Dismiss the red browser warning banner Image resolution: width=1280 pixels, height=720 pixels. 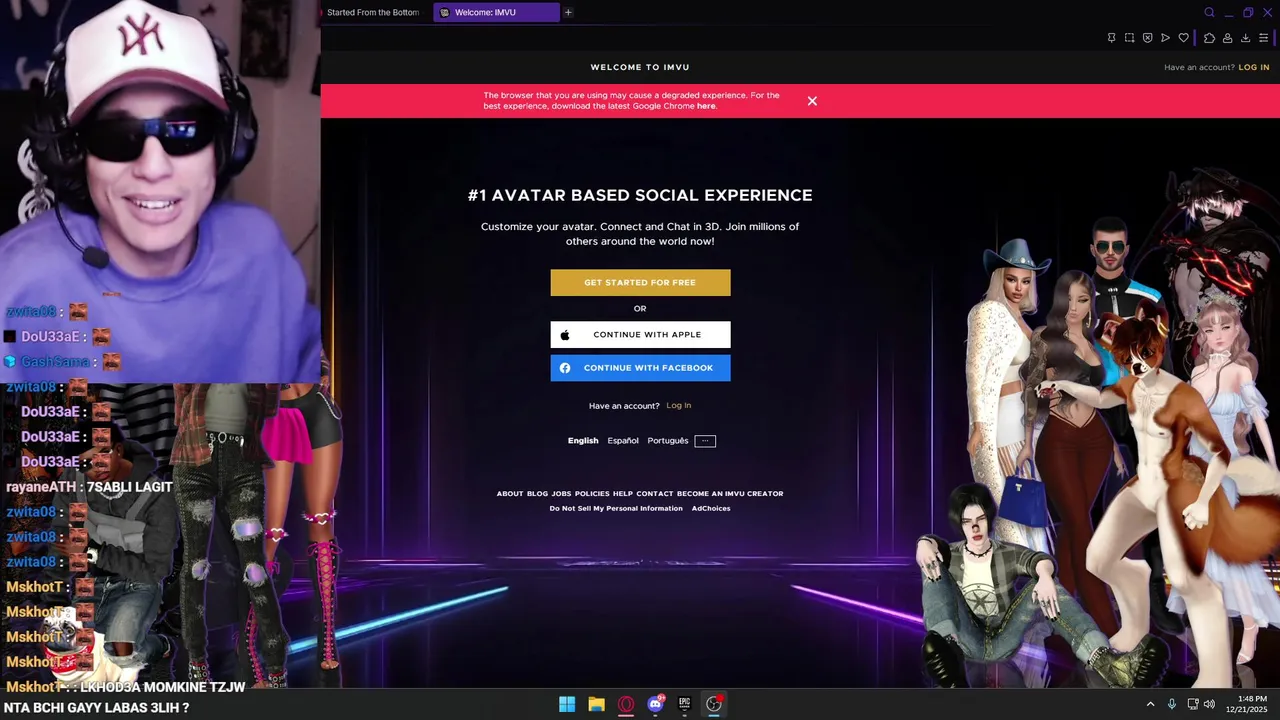point(812,101)
